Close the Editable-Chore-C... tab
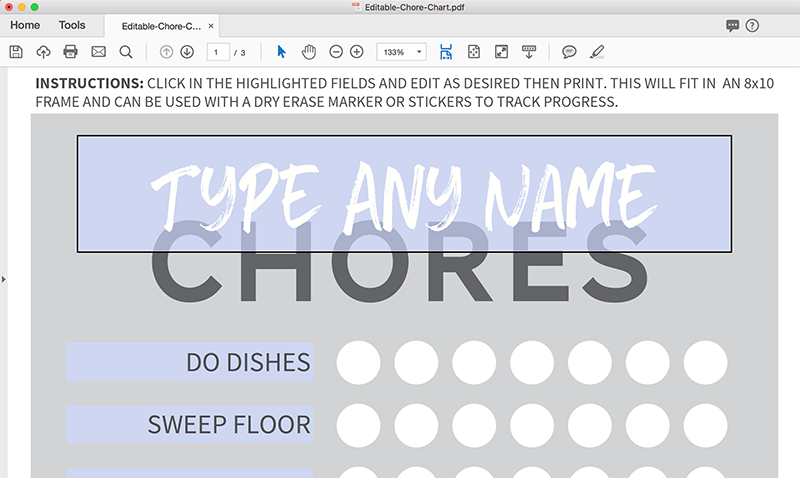 211,26
